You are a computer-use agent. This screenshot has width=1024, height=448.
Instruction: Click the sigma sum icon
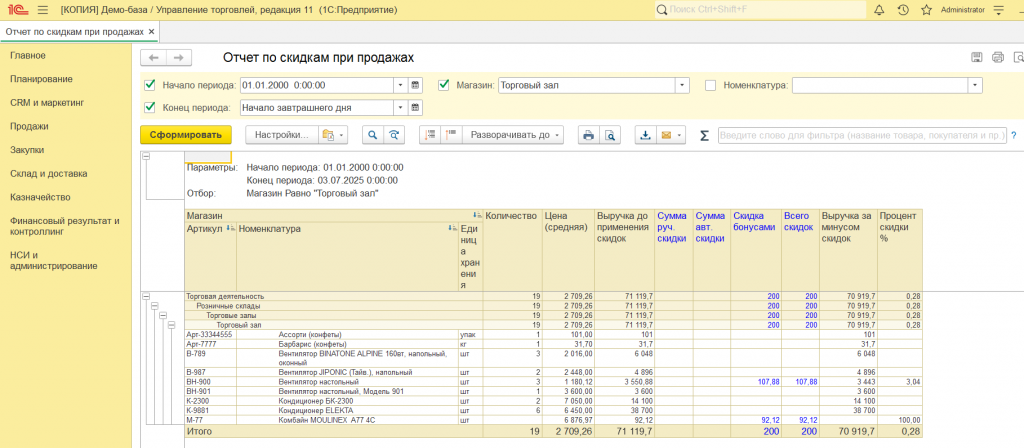(x=704, y=135)
